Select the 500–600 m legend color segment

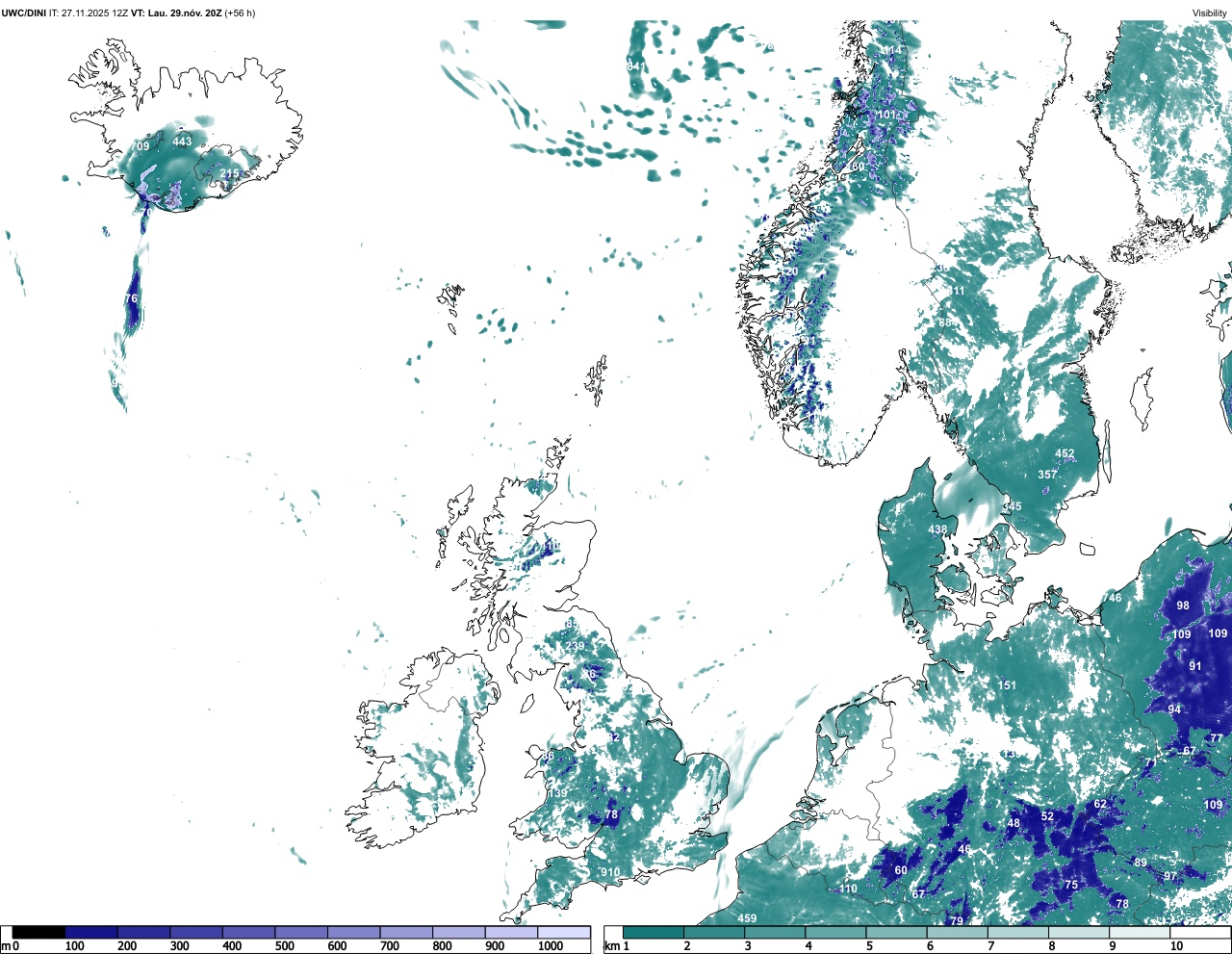(x=301, y=933)
